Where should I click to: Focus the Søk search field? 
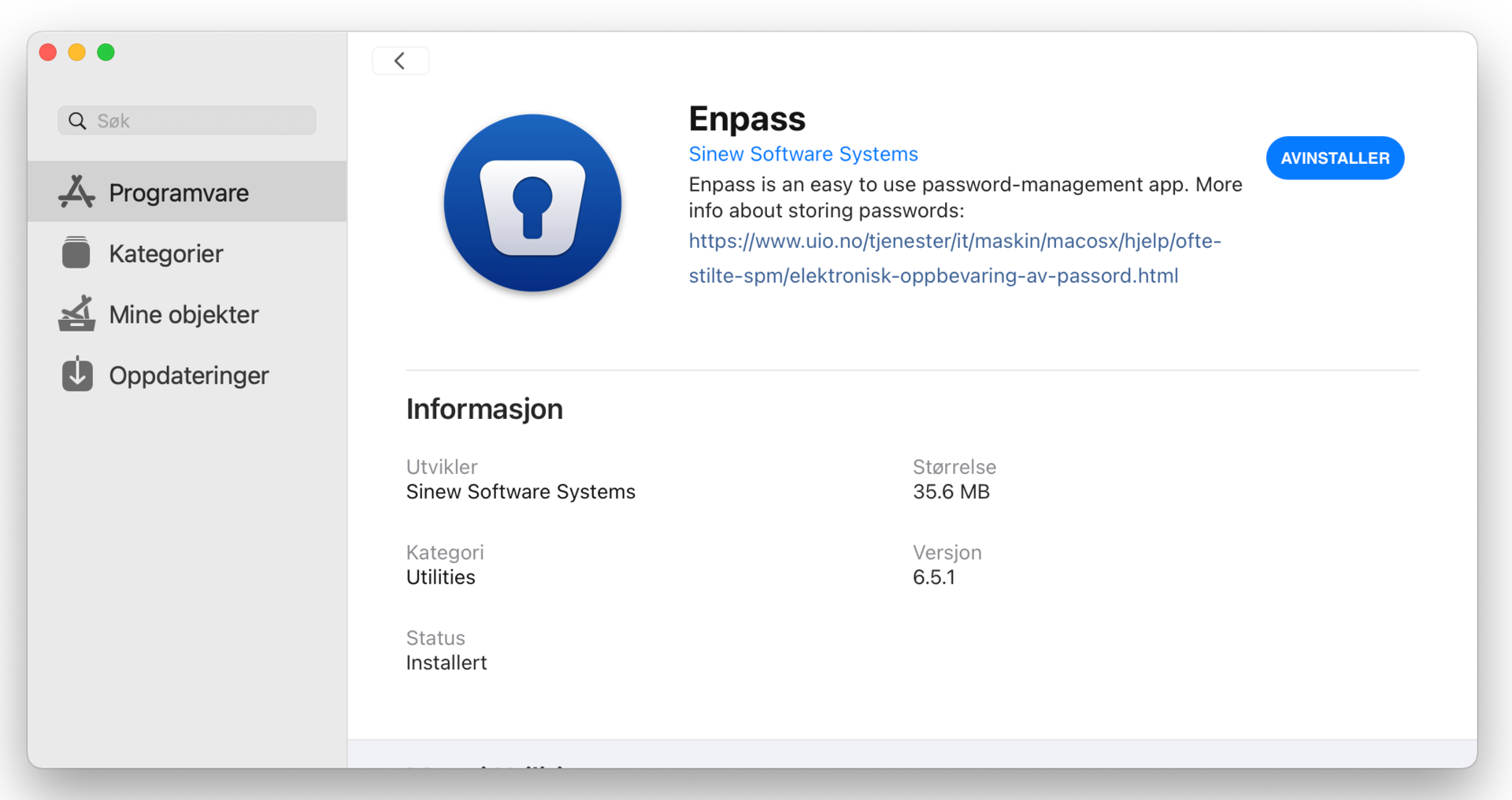(187, 120)
